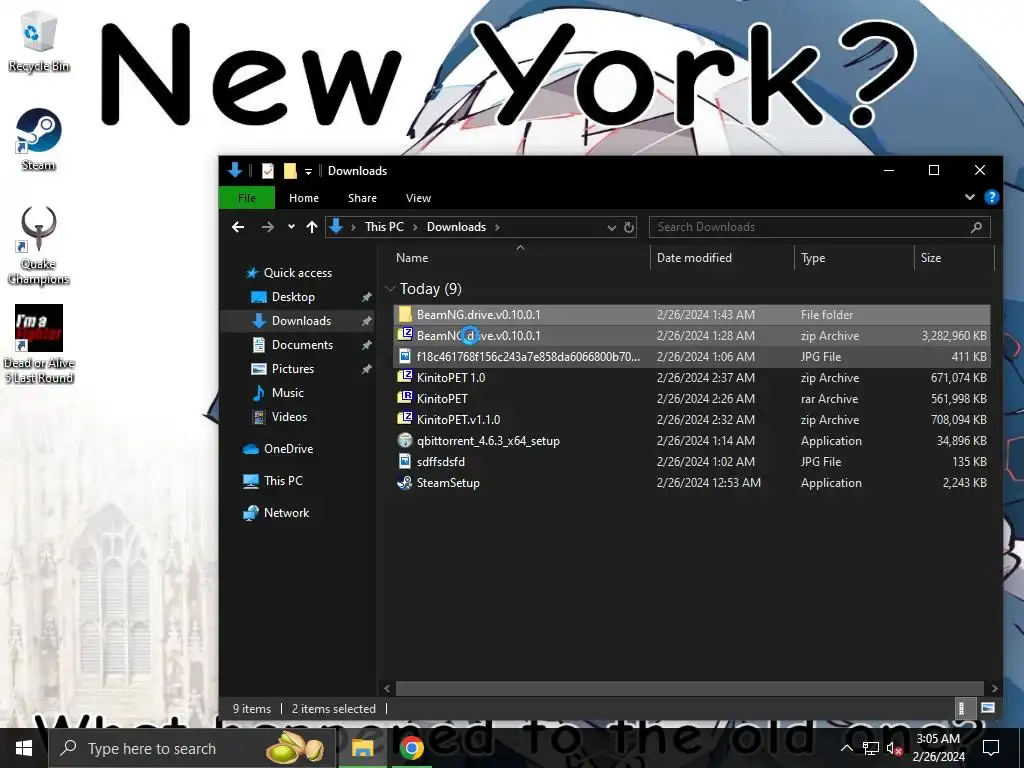Viewport: 1024px width, 768px height.
Task: Click the muted volume icon in tray
Action: 894,748
